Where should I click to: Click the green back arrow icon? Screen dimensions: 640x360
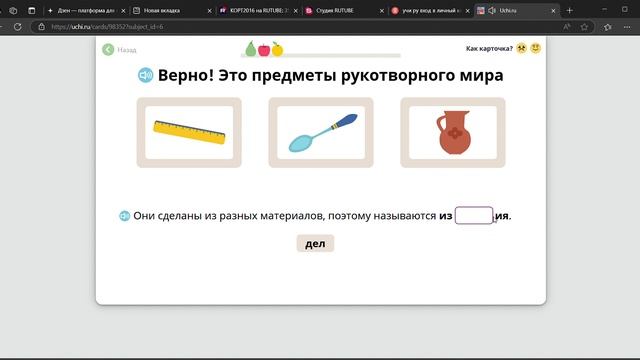pos(108,49)
